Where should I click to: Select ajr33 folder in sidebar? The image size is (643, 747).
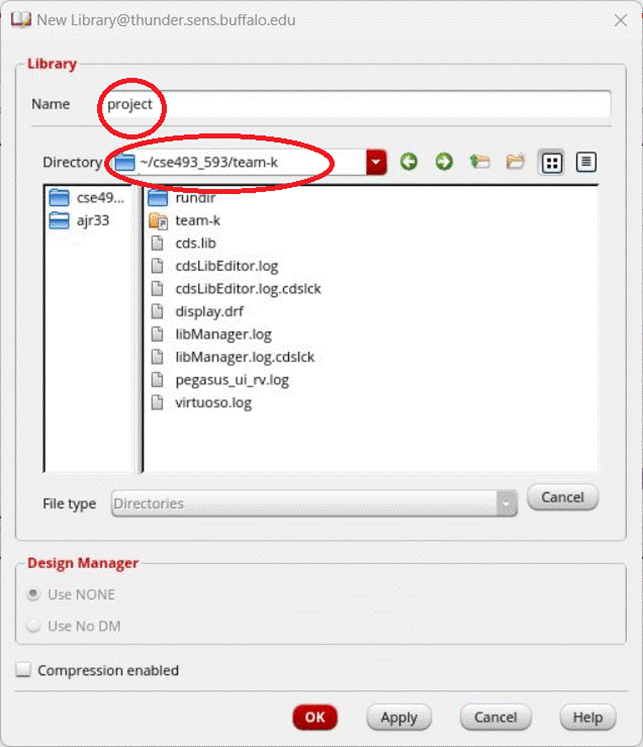(79, 221)
